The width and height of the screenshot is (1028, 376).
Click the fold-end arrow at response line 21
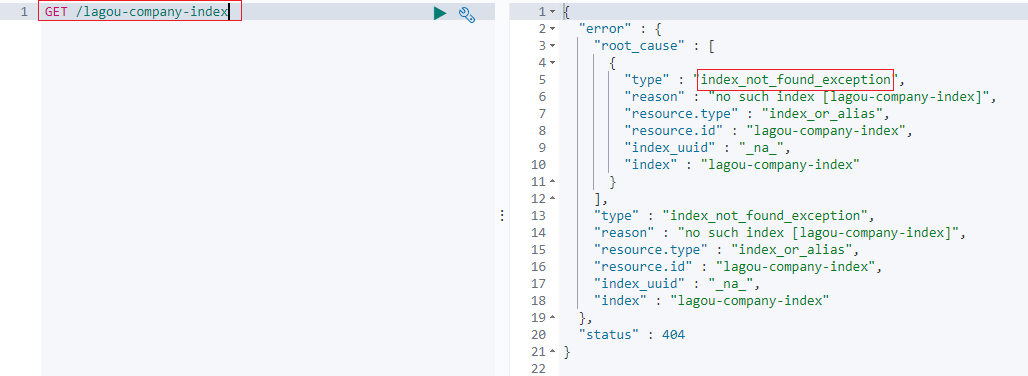553,352
